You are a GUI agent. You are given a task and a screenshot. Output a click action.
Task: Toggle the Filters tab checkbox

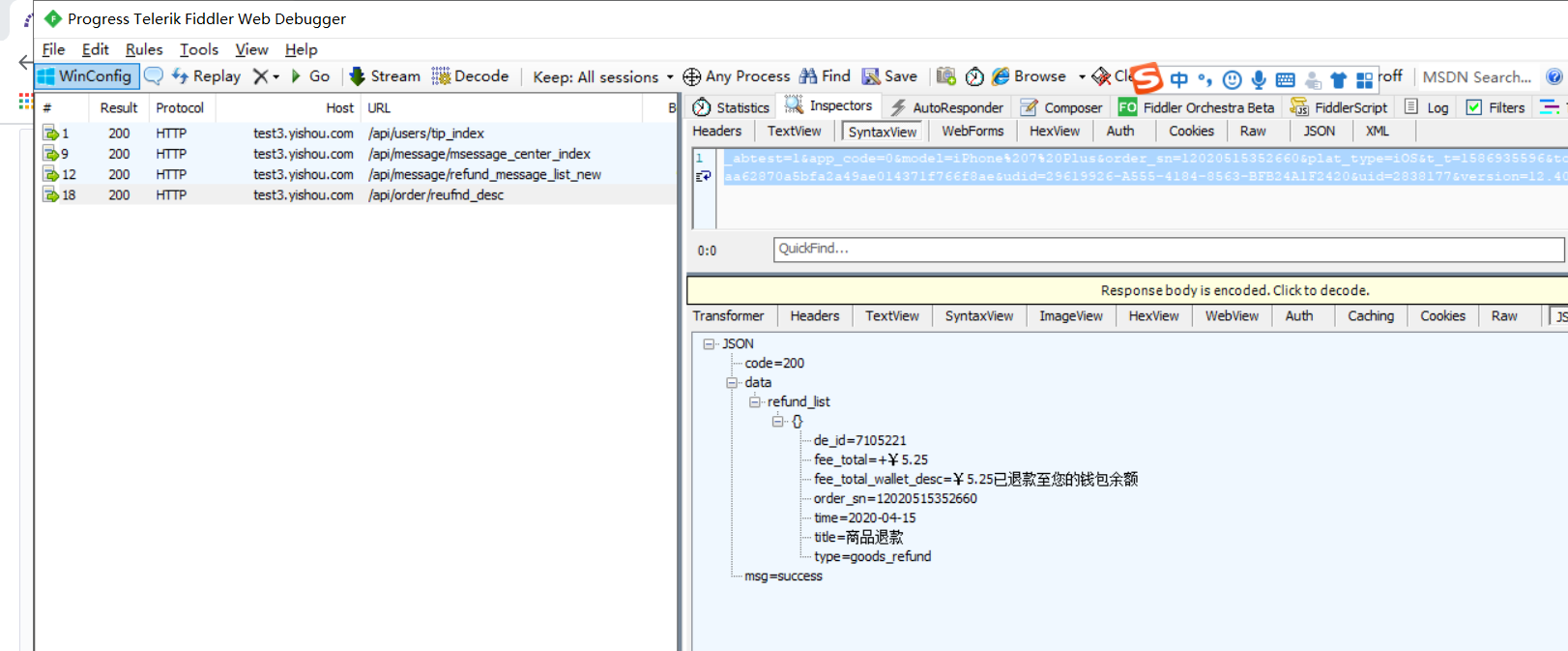click(1474, 107)
